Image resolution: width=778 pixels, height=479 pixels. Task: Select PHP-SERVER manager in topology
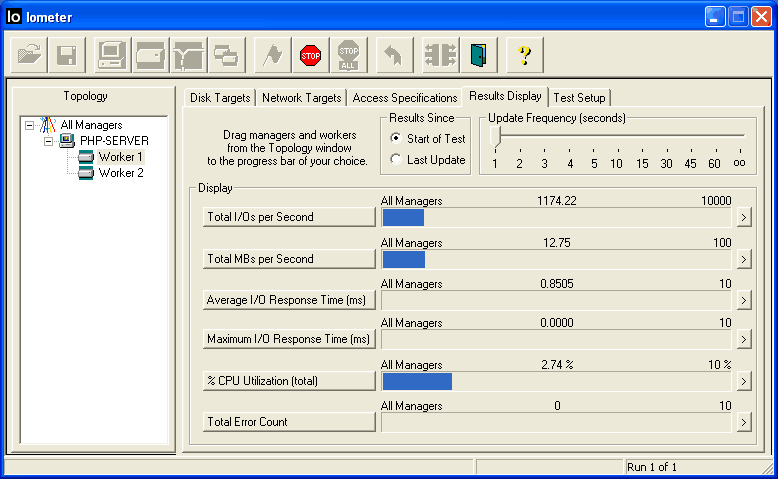click(x=114, y=141)
